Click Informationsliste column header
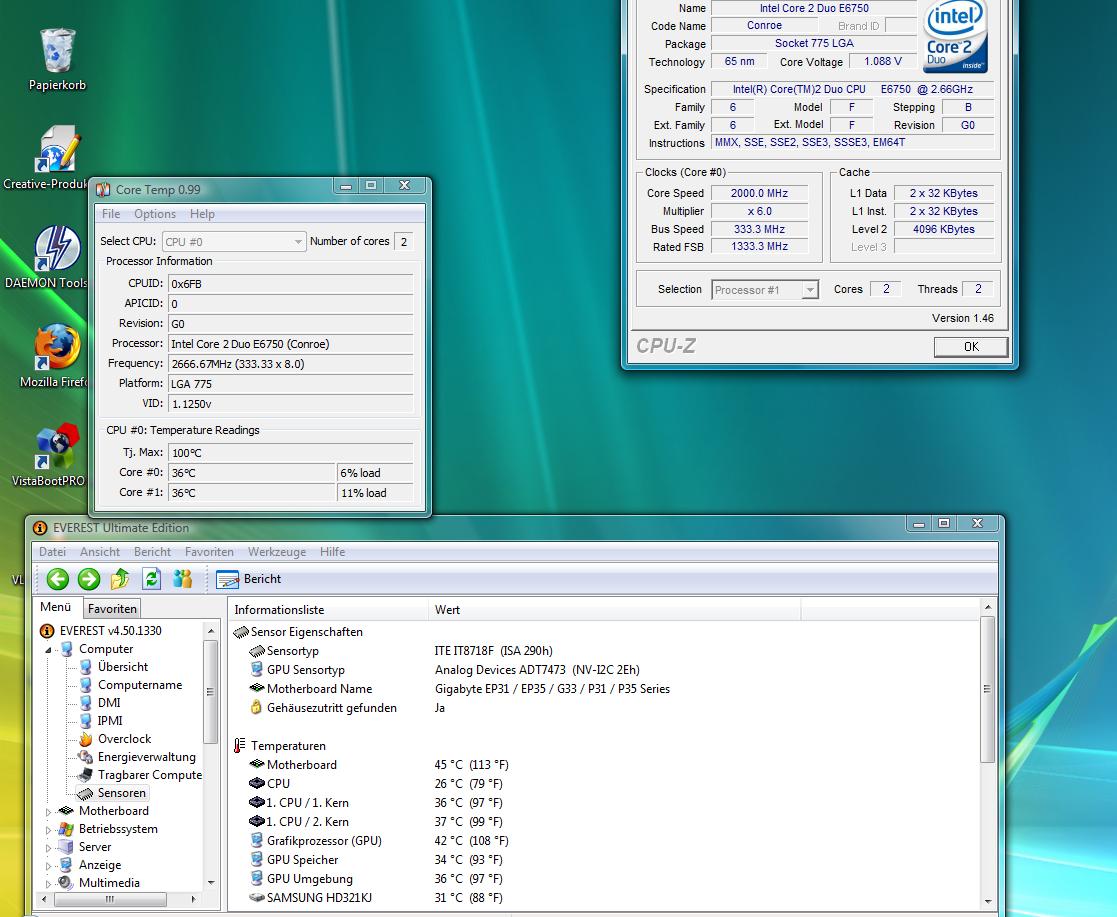Image resolution: width=1117 pixels, height=917 pixels. [328, 610]
